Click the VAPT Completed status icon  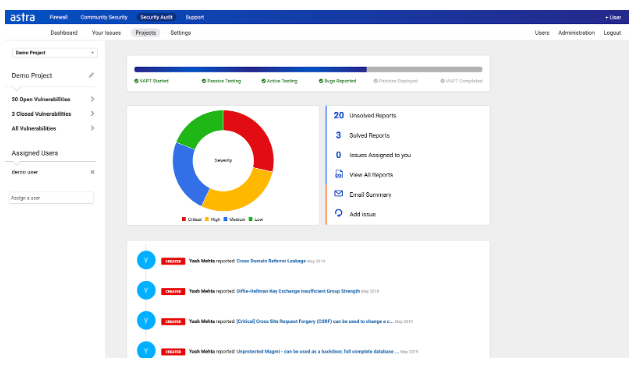click(x=443, y=81)
